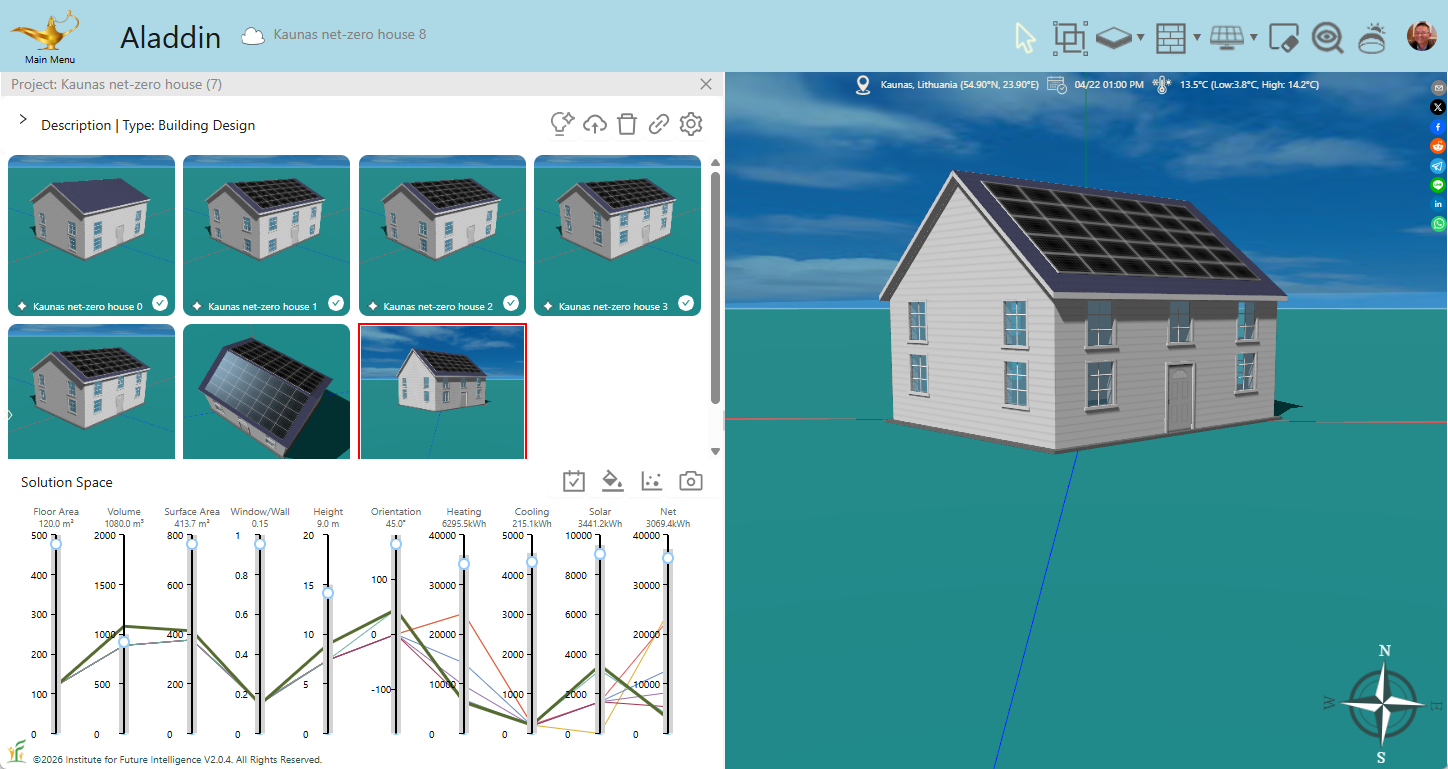Viewport: 1448px width, 769px height.
Task: Click the cloud upload icon in project panel
Action: click(x=595, y=124)
